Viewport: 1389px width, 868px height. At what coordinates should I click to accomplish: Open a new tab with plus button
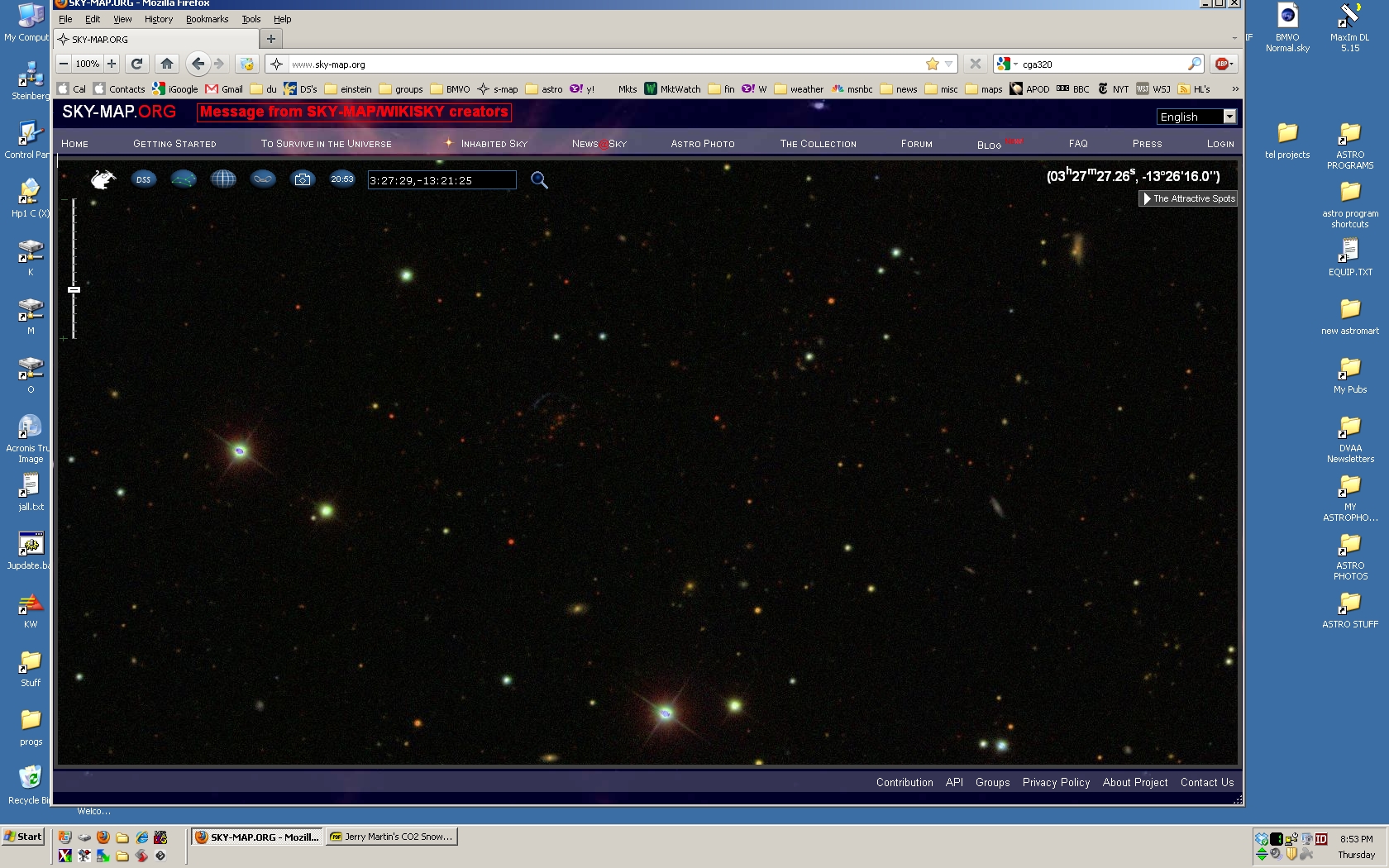point(270,39)
